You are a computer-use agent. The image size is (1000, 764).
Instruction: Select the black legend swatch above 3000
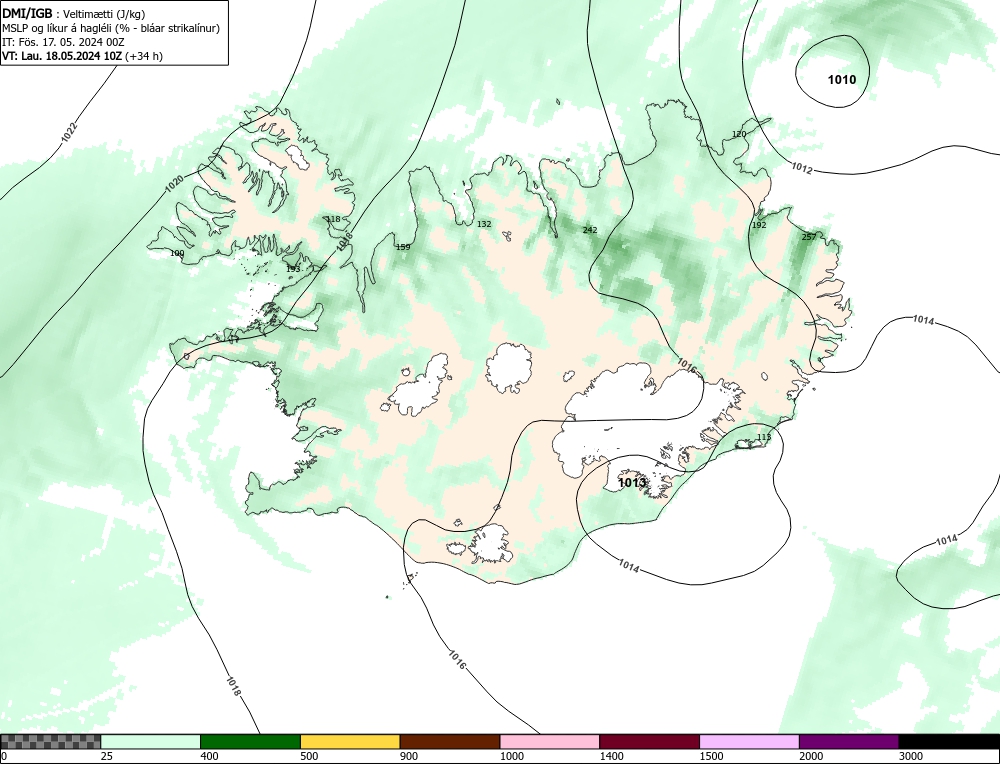(949, 742)
